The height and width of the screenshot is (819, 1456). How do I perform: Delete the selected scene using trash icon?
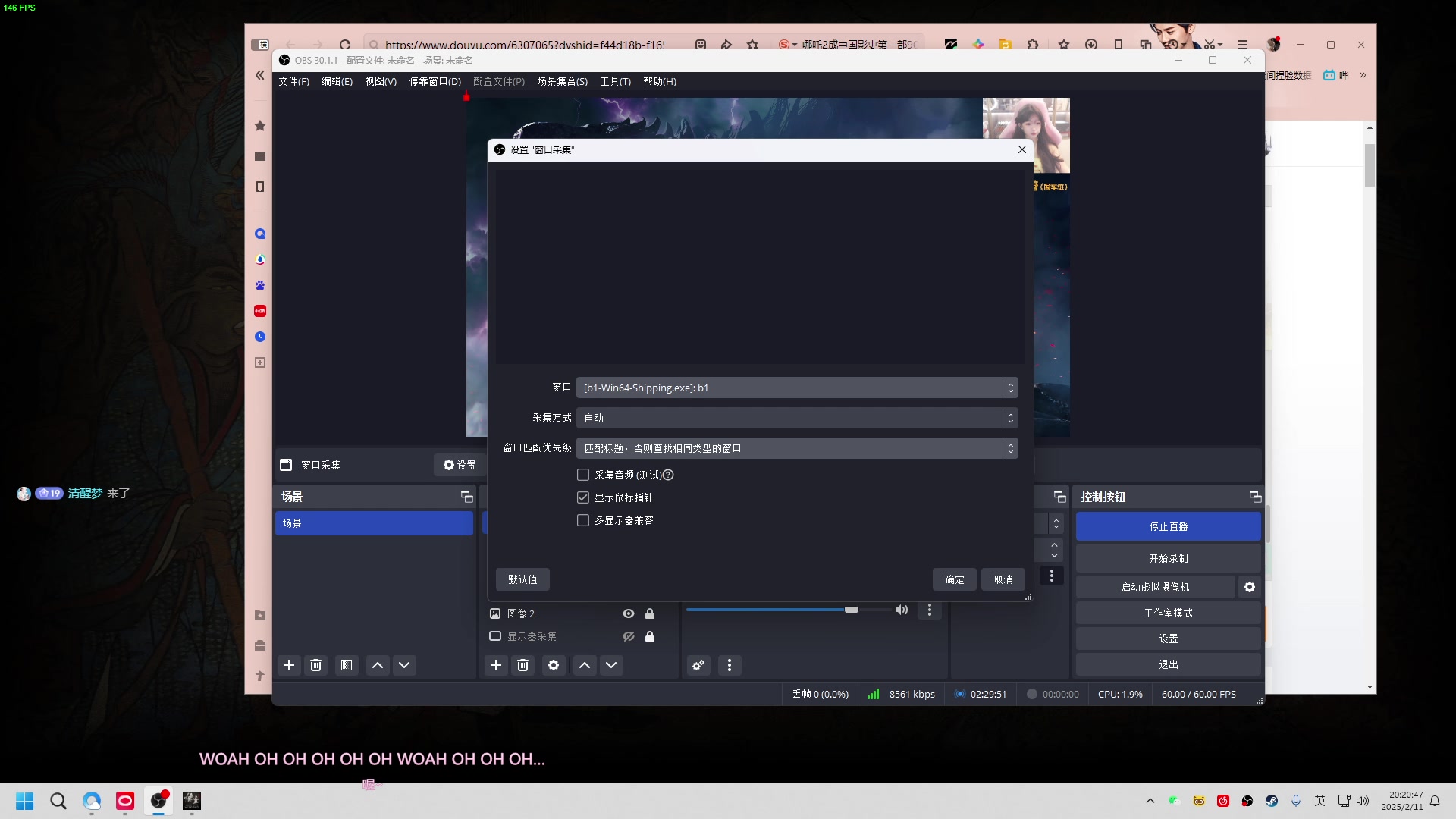coord(316,665)
